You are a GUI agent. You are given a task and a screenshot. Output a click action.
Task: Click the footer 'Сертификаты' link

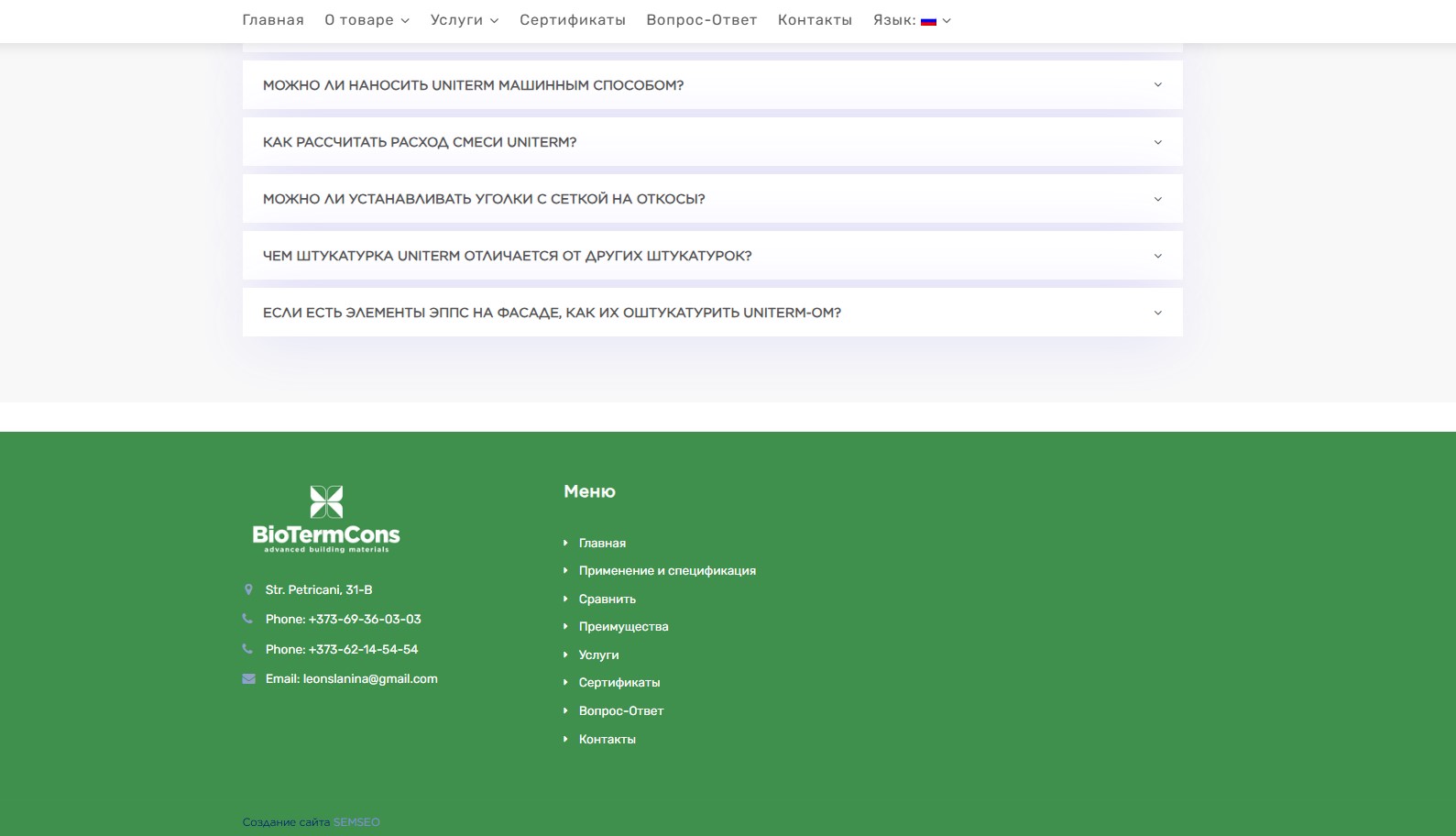point(619,682)
